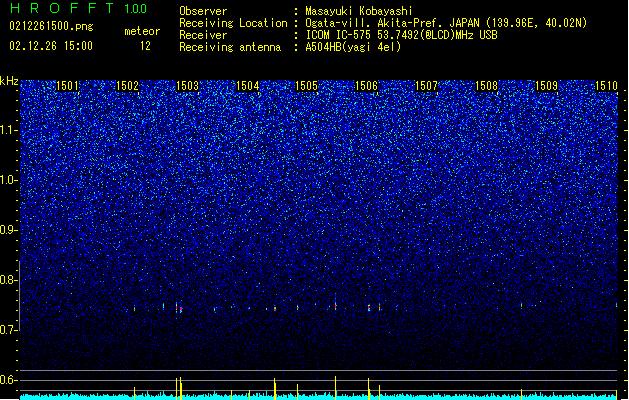Select the A504HB(yagi 4el) antenna text
Screen dimensions: 629x400
pyautogui.click(x=353, y=47)
